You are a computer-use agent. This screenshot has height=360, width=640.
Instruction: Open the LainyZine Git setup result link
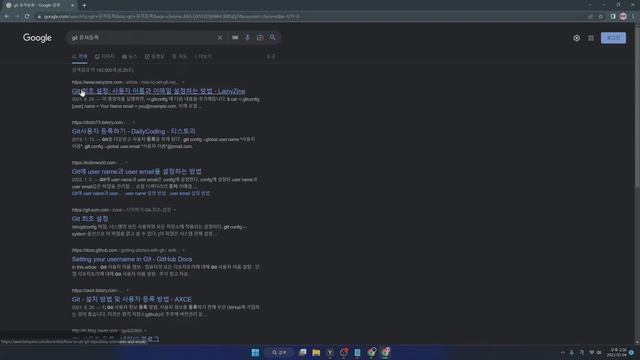158,91
